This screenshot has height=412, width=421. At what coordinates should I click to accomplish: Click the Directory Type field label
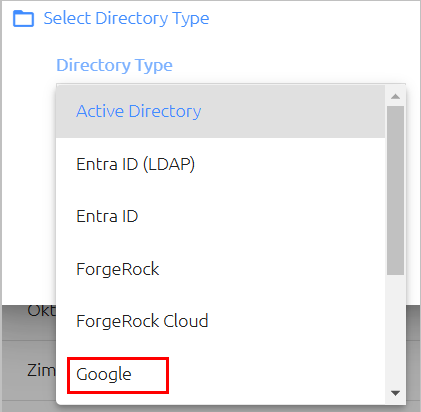[x=114, y=65]
